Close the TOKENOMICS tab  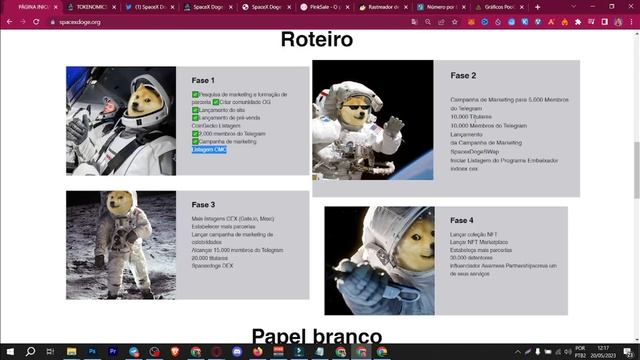click(114, 7)
